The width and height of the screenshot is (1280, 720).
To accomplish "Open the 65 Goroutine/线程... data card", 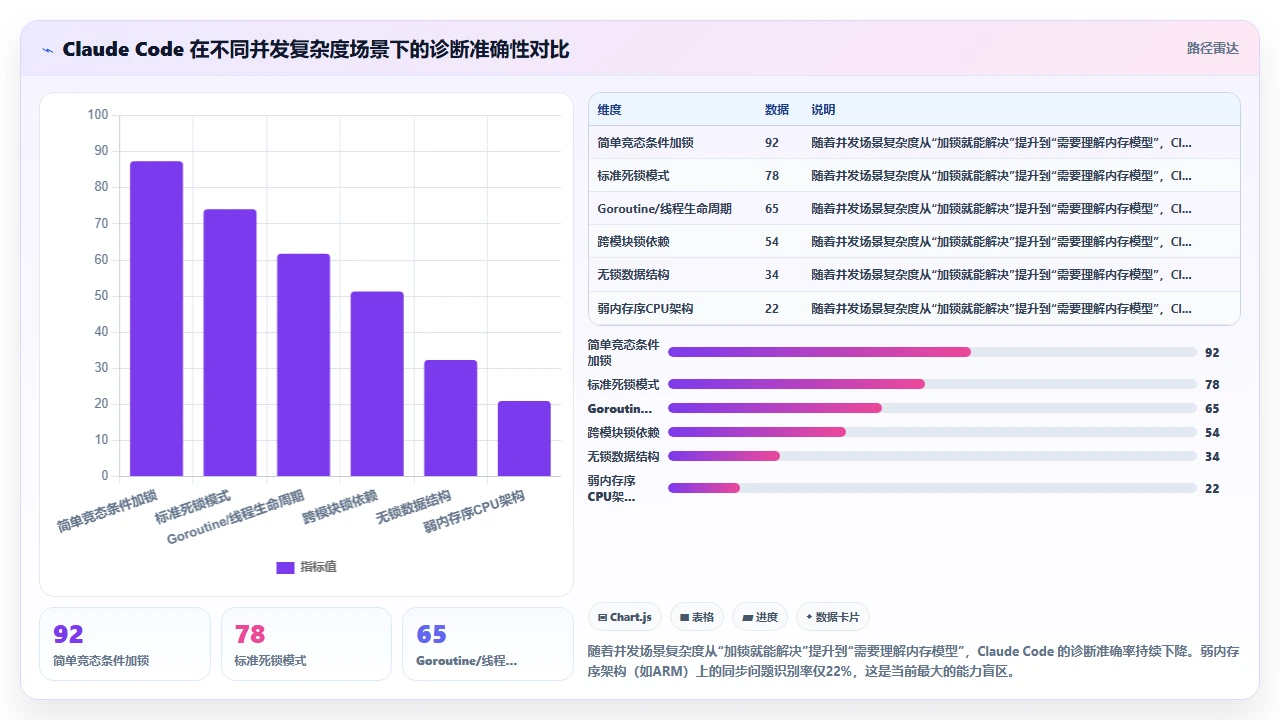I will pos(488,644).
